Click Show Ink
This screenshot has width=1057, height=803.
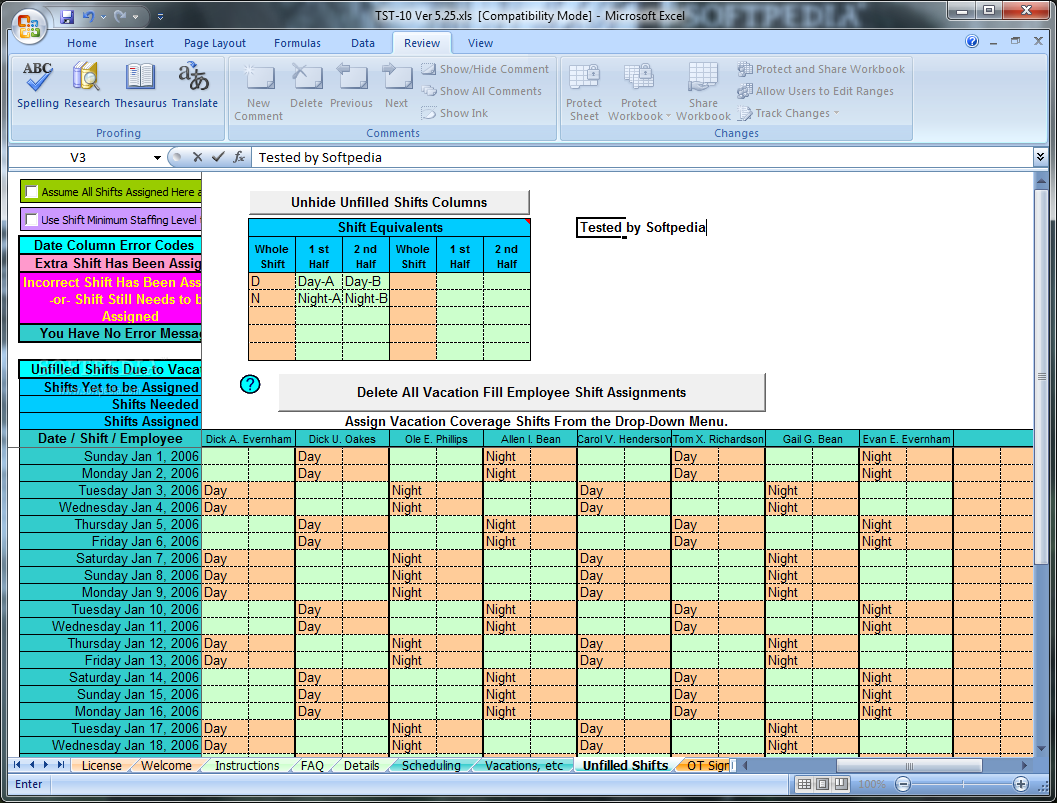coord(454,113)
